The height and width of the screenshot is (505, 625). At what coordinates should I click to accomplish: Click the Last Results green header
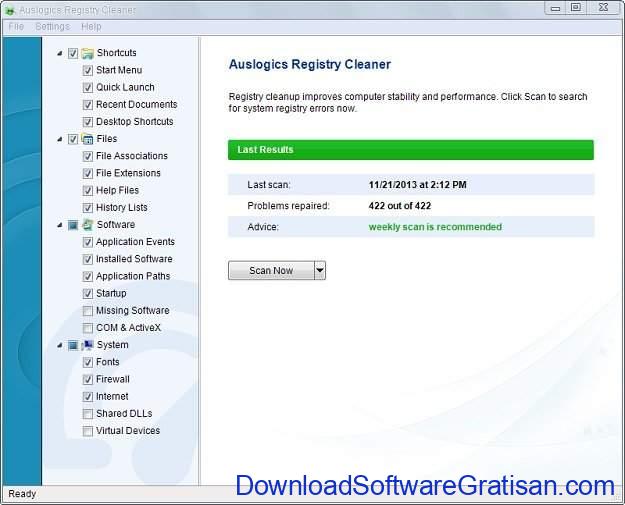pyautogui.click(x=411, y=149)
